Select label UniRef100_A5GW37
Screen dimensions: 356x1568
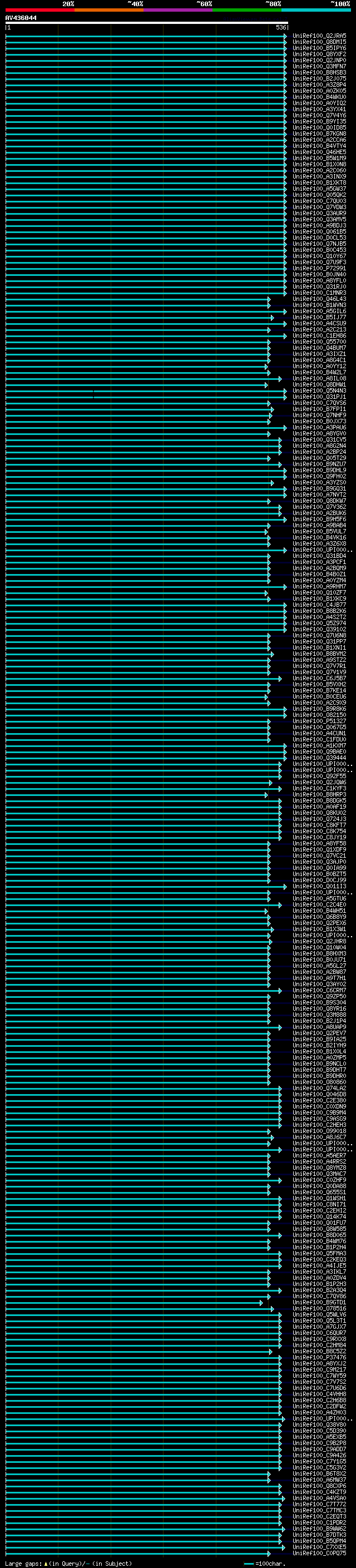click(x=319, y=189)
